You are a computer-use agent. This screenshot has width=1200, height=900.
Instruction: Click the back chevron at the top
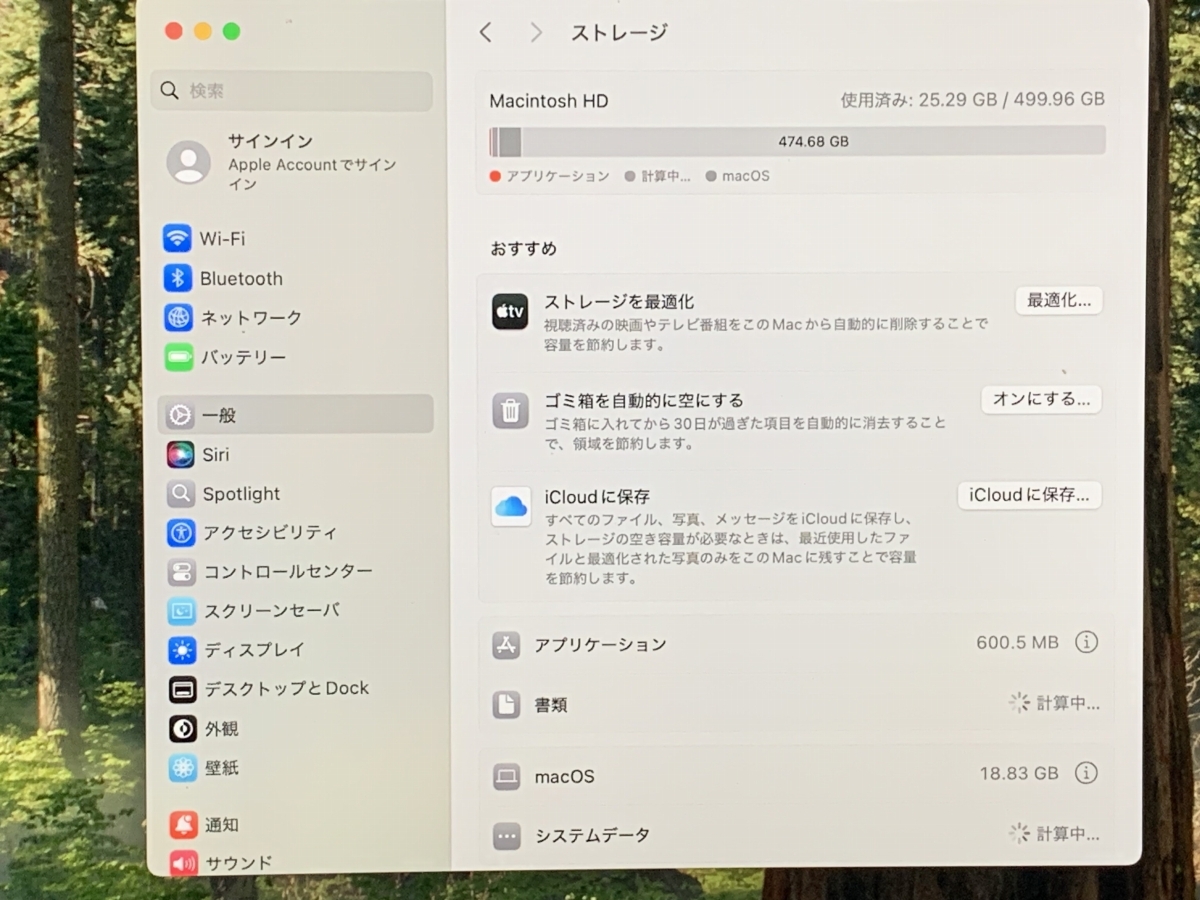(x=485, y=33)
